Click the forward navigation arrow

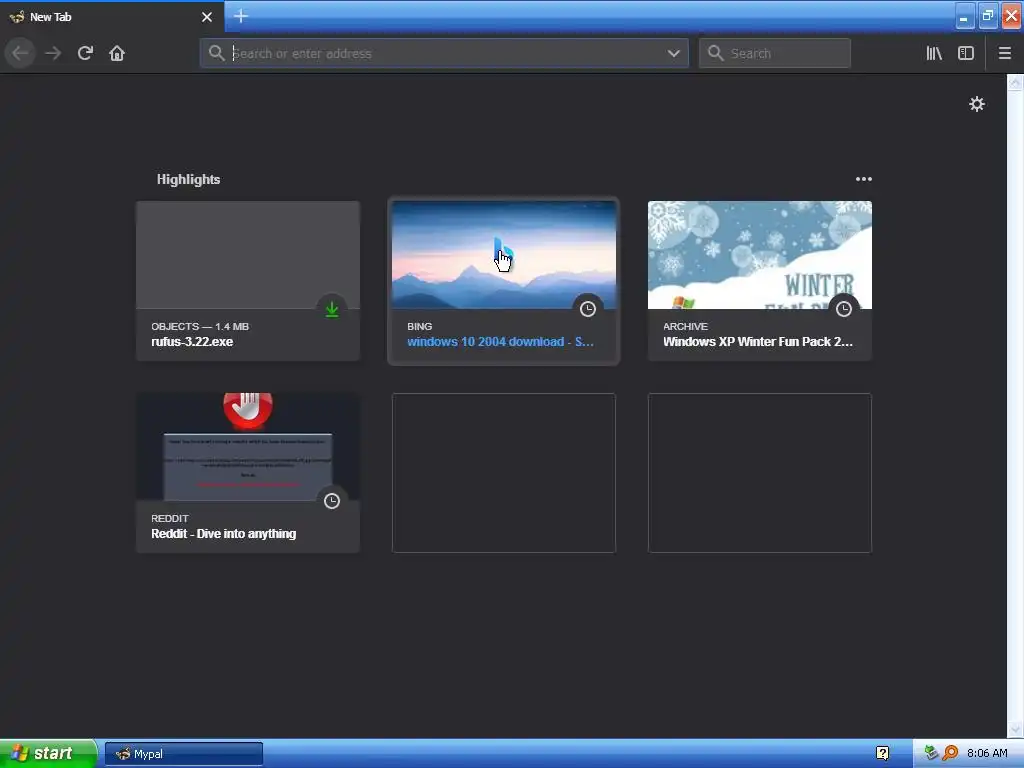53,53
